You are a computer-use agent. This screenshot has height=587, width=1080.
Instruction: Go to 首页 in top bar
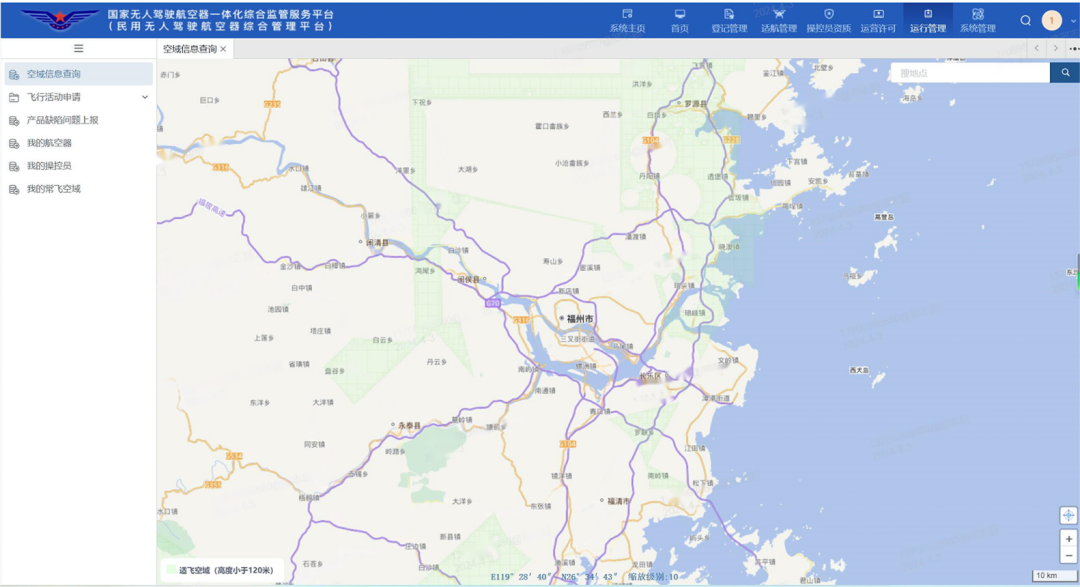680,21
